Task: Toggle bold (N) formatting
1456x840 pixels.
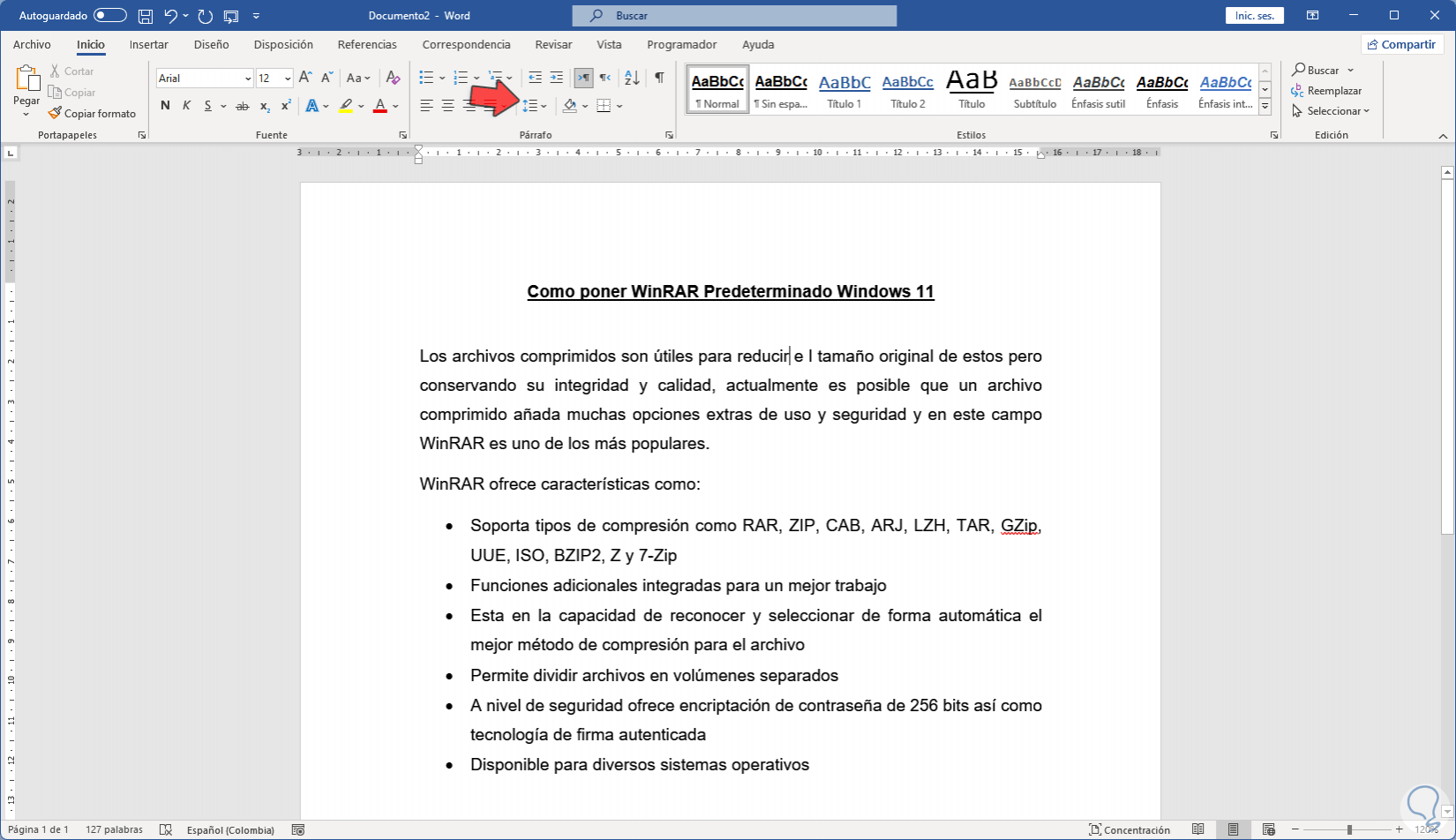Action: pyautogui.click(x=165, y=106)
